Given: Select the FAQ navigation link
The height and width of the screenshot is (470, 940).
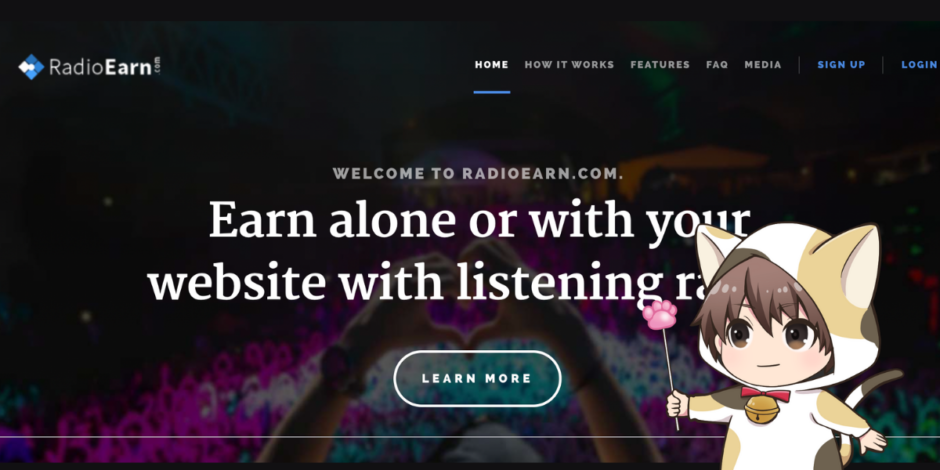Looking at the screenshot, I should [x=717, y=65].
